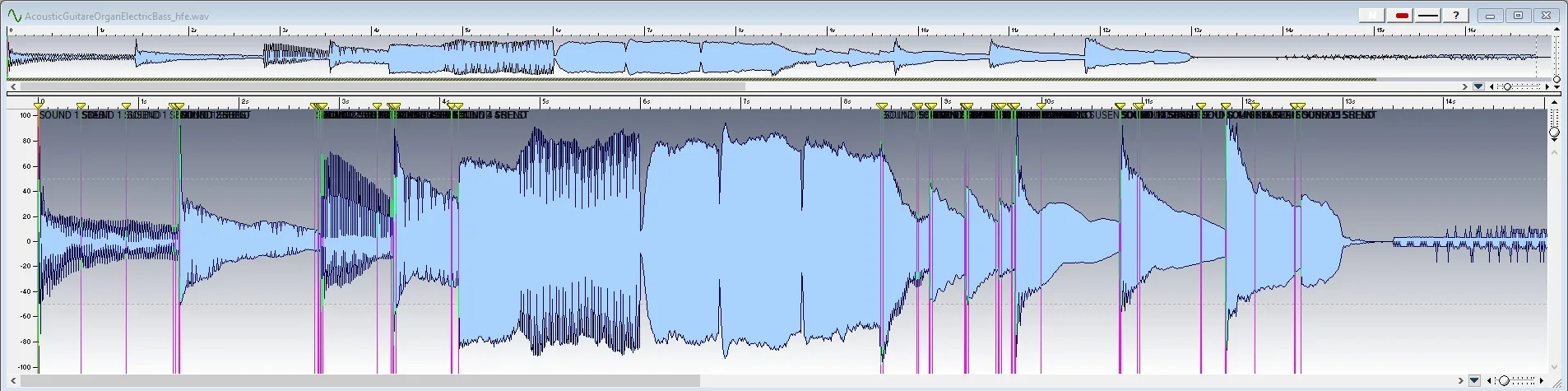The image size is (1568, 391).
Task: Click the horizontal line button beside the help button
Action: (x=1428, y=15)
